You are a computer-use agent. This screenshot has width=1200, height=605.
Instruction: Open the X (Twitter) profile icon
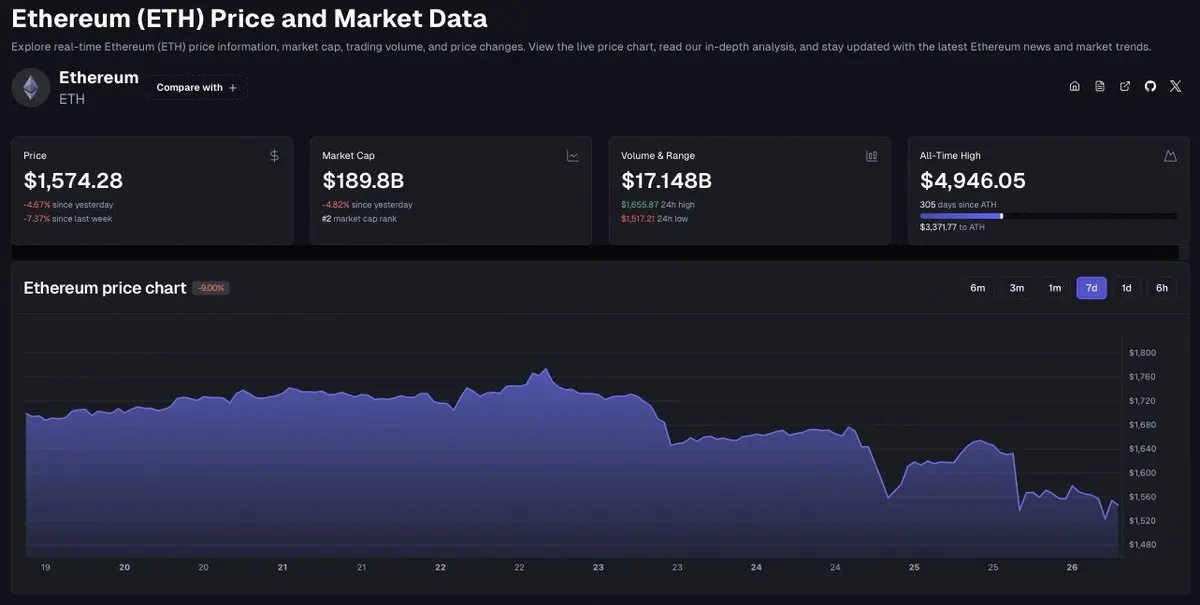(1175, 86)
